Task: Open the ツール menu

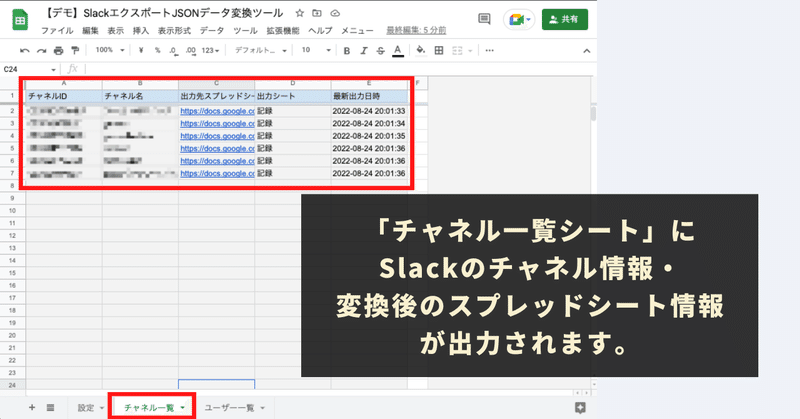Action: 245,31
